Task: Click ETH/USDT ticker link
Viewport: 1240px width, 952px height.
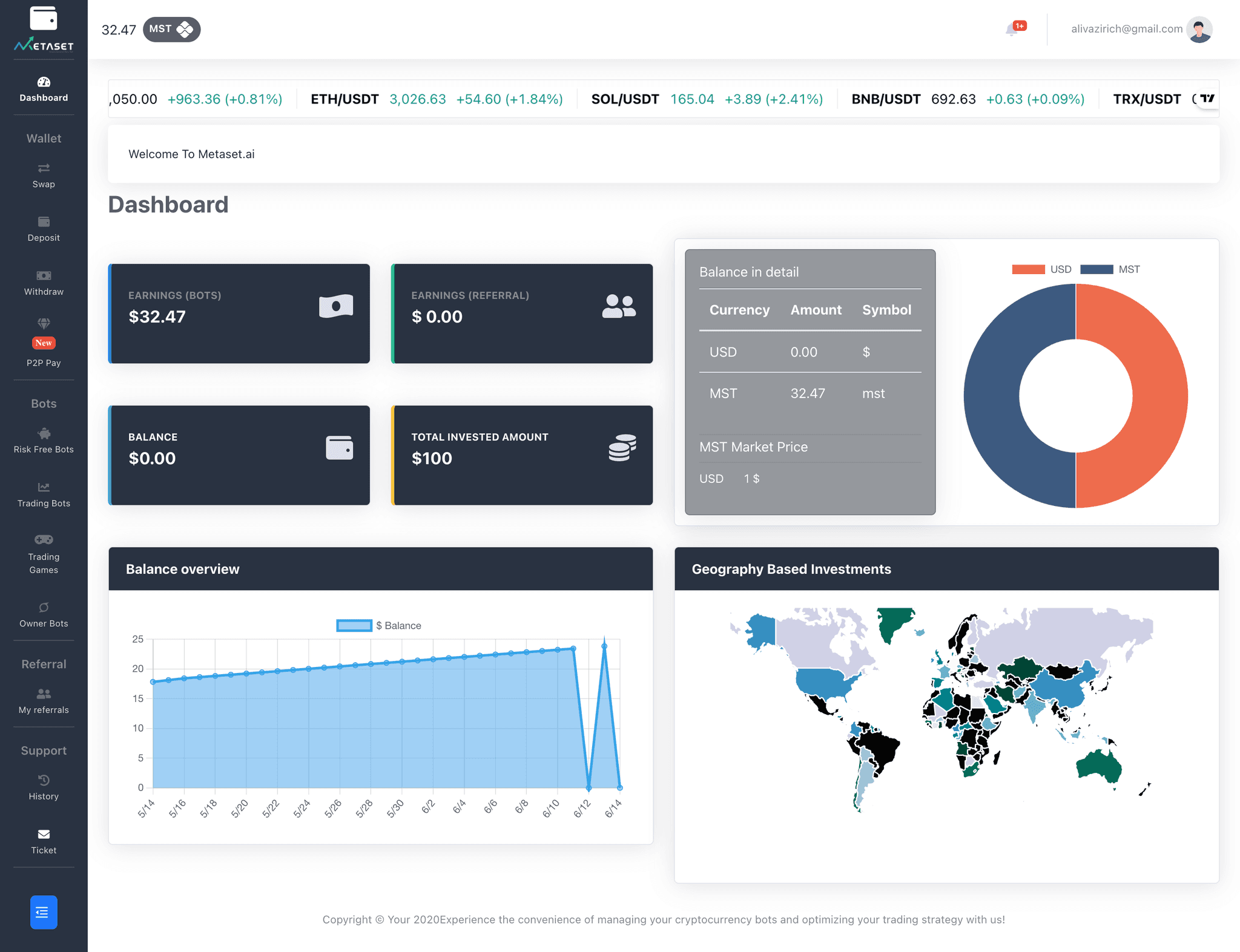Action: (345, 99)
